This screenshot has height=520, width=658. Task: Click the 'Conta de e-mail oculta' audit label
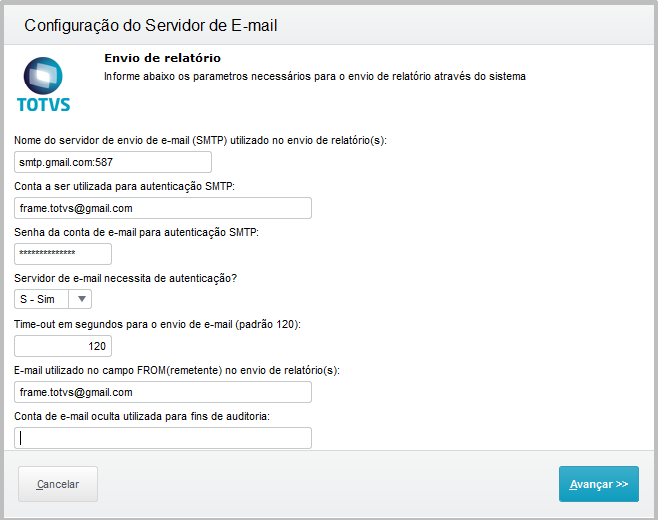(x=142, y=416)
